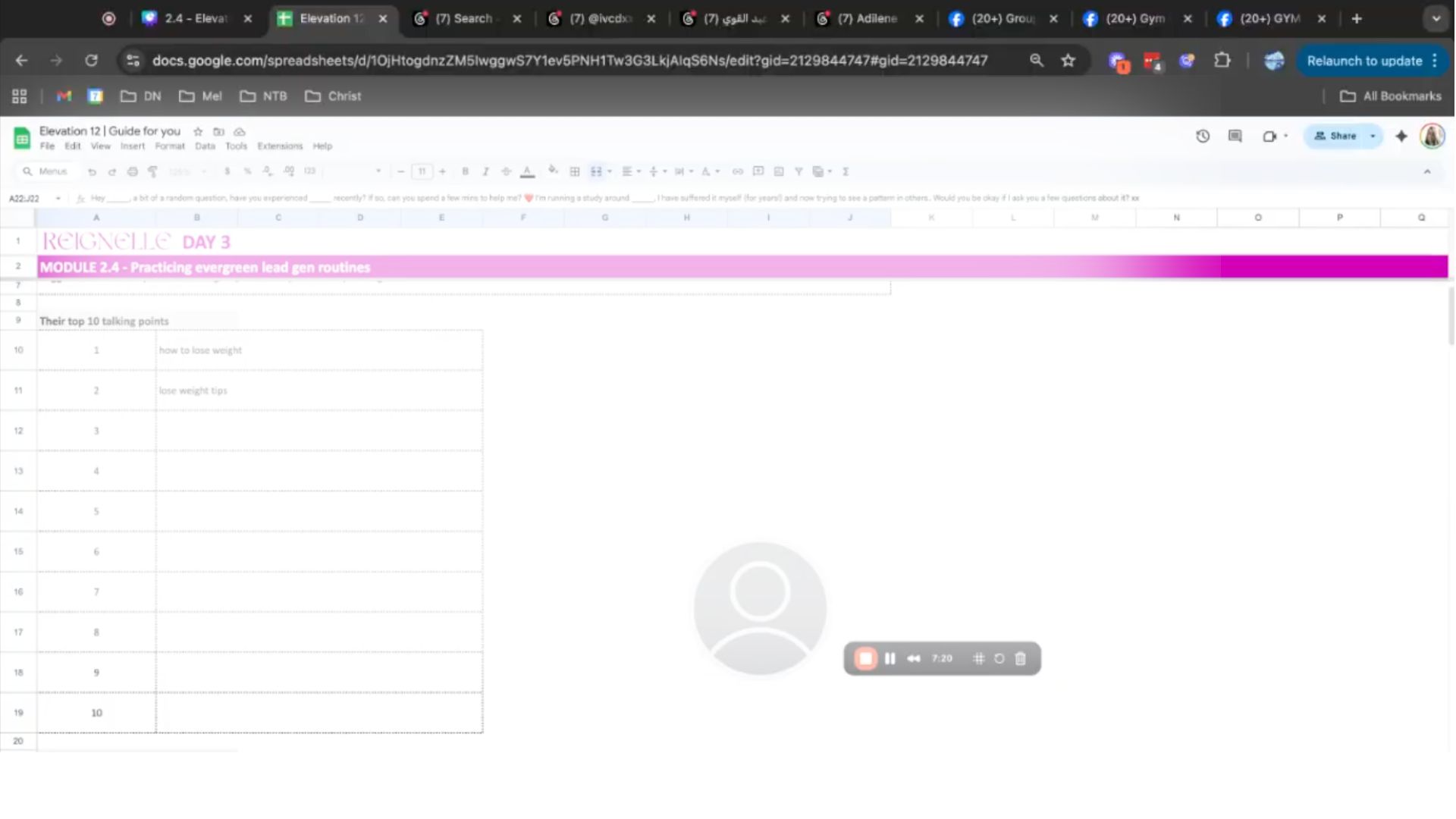Image resolution: width=1456 pixels, height=819 pixels.
Task: Toggle strikethrough formatting
Action: [506, 171]
